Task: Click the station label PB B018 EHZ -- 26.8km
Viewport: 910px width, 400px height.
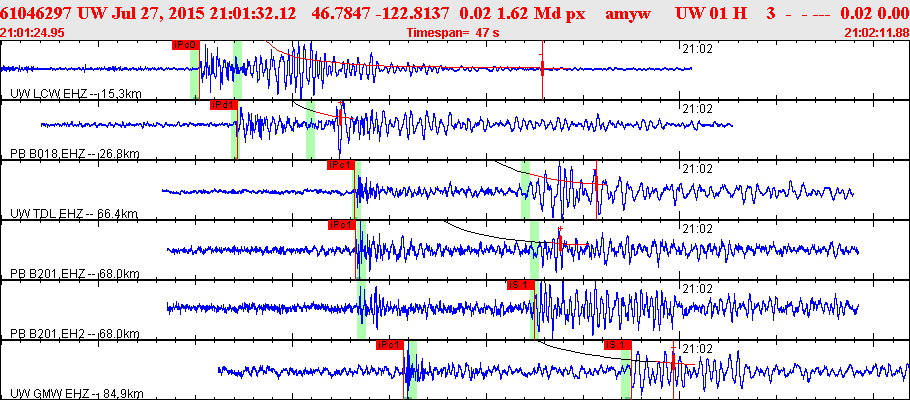Action: point(76,154)
